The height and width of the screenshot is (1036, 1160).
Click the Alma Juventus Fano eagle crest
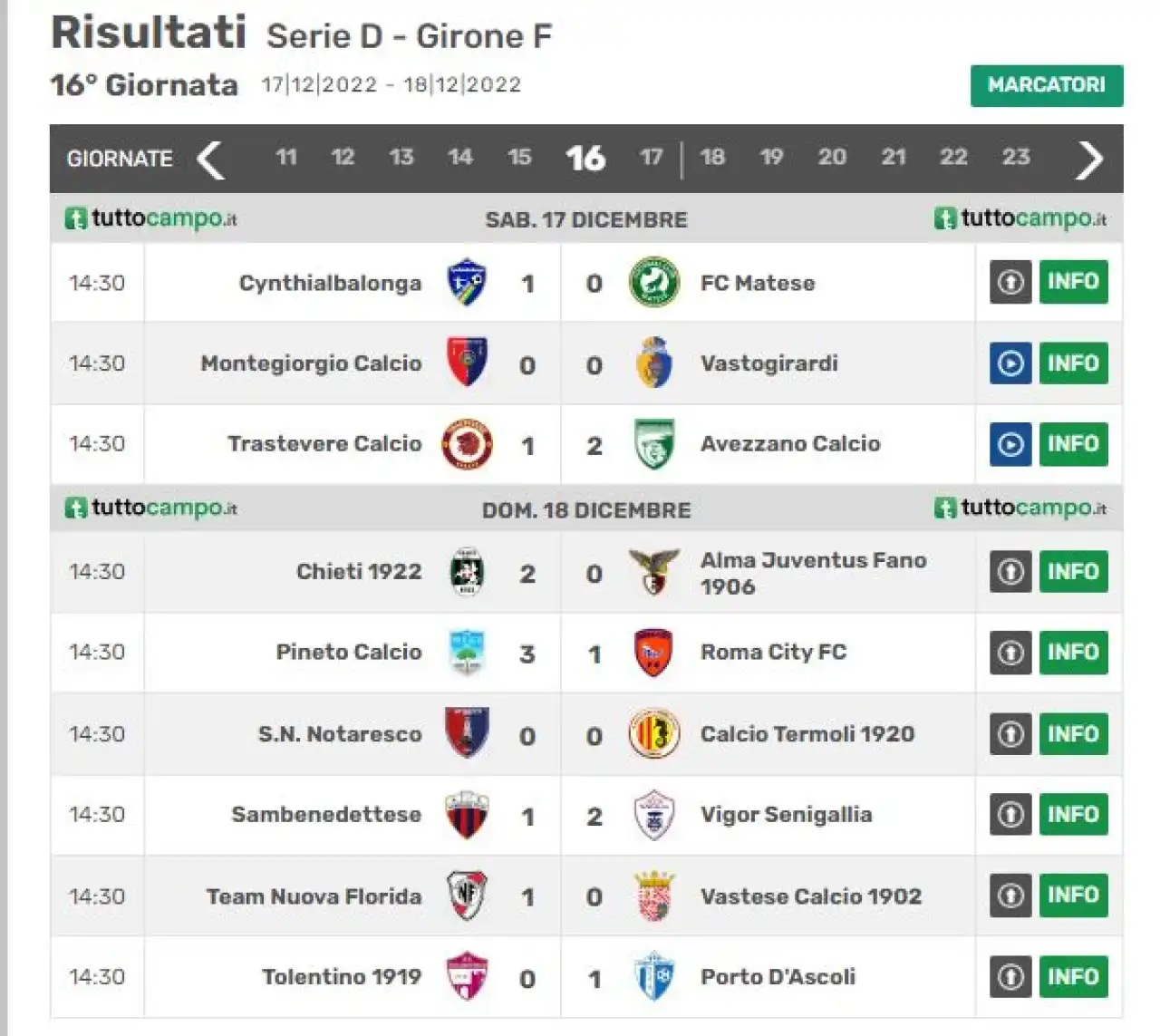[x=653, y=572]
